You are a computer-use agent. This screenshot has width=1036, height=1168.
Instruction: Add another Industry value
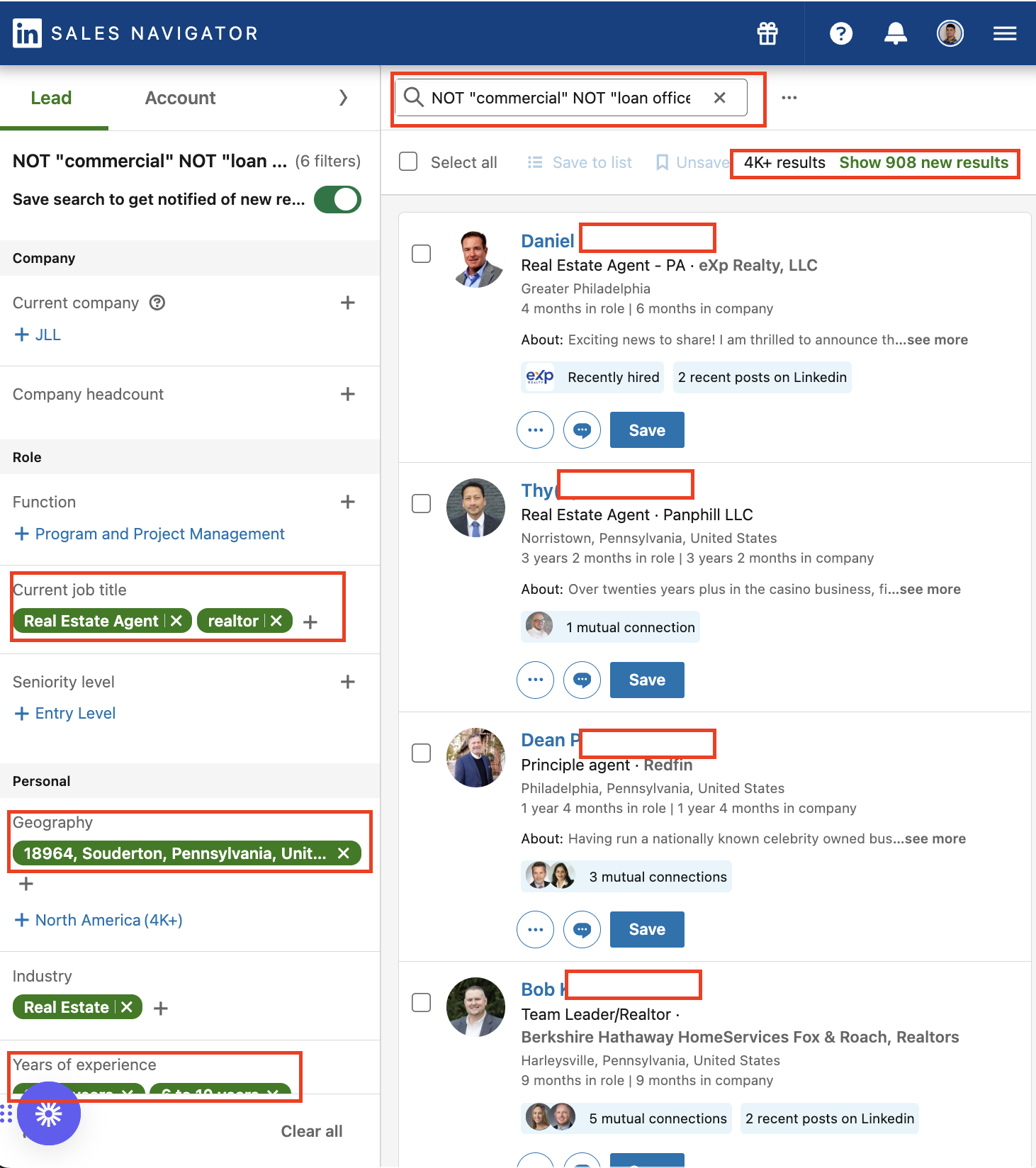click(161, 1008)
